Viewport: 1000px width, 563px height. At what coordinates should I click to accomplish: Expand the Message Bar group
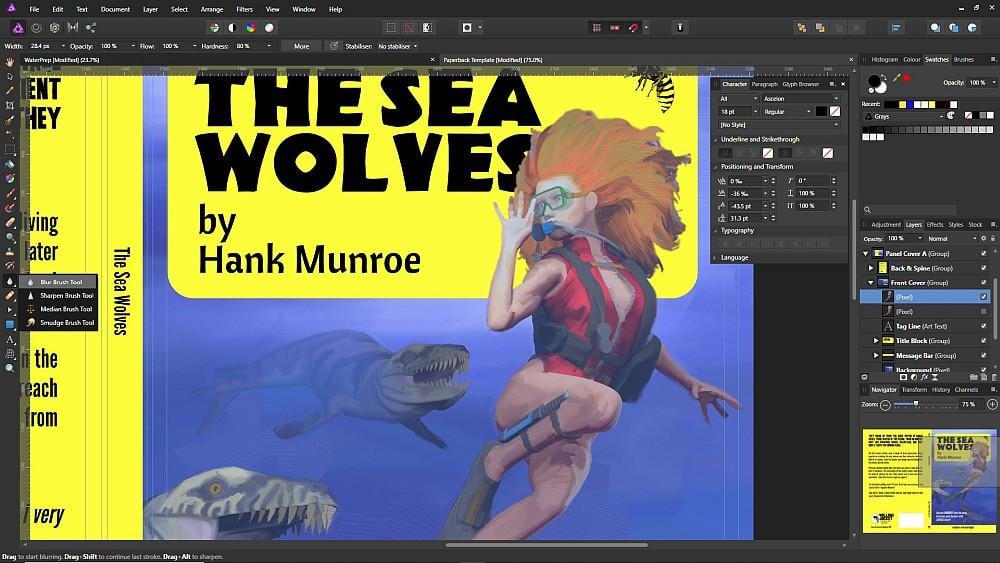tap(876, 355)
